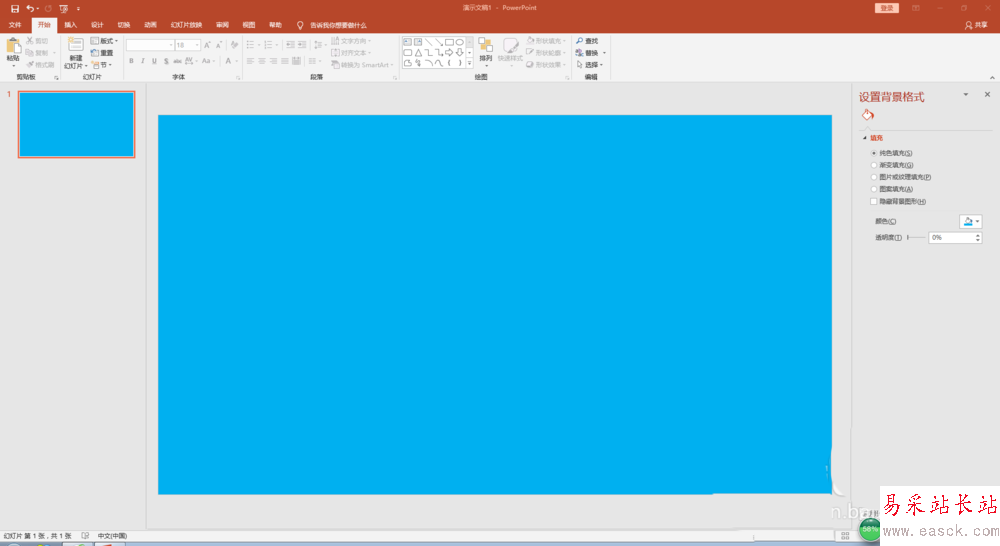Select Picture or texture fill (图片或纹理填充) option
This screenshot has width=1000, height=546.
[874, 177]
